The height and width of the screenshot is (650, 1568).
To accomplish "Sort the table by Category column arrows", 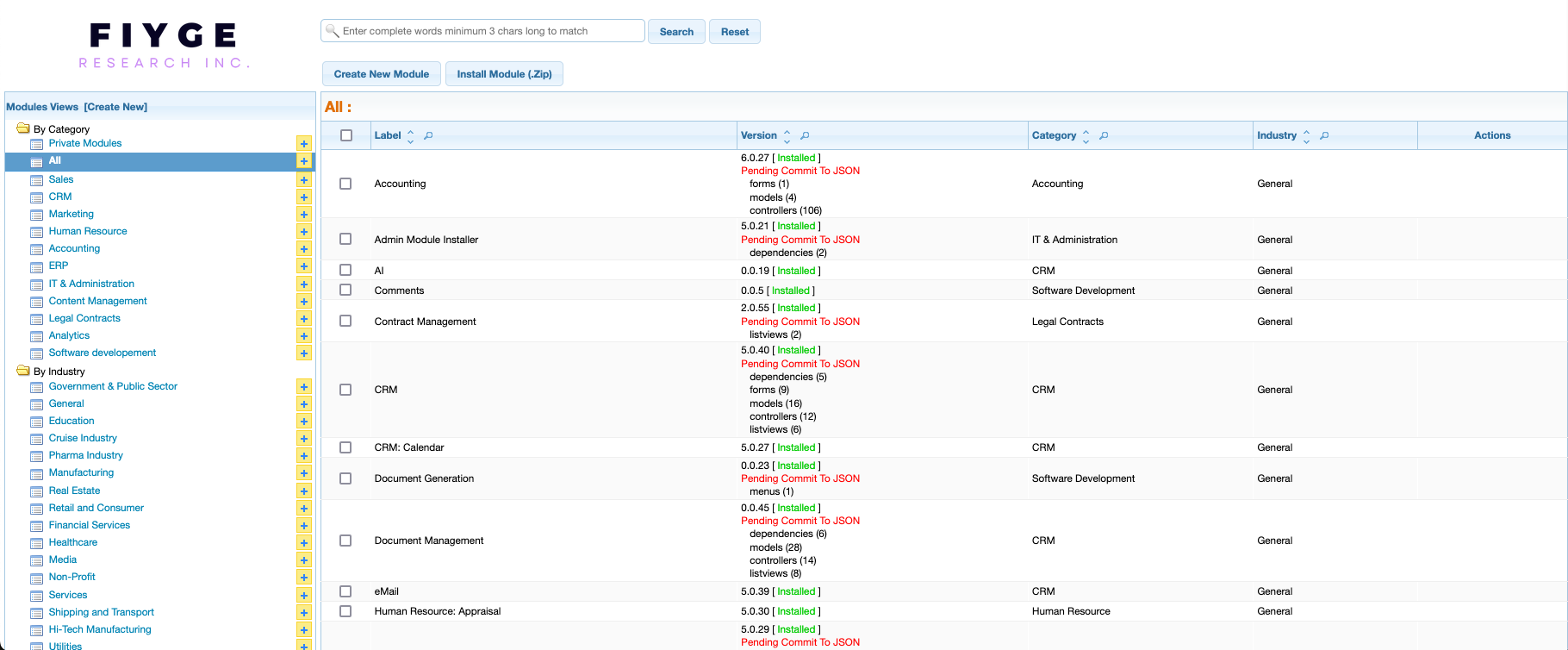I will pos(1086,136).
